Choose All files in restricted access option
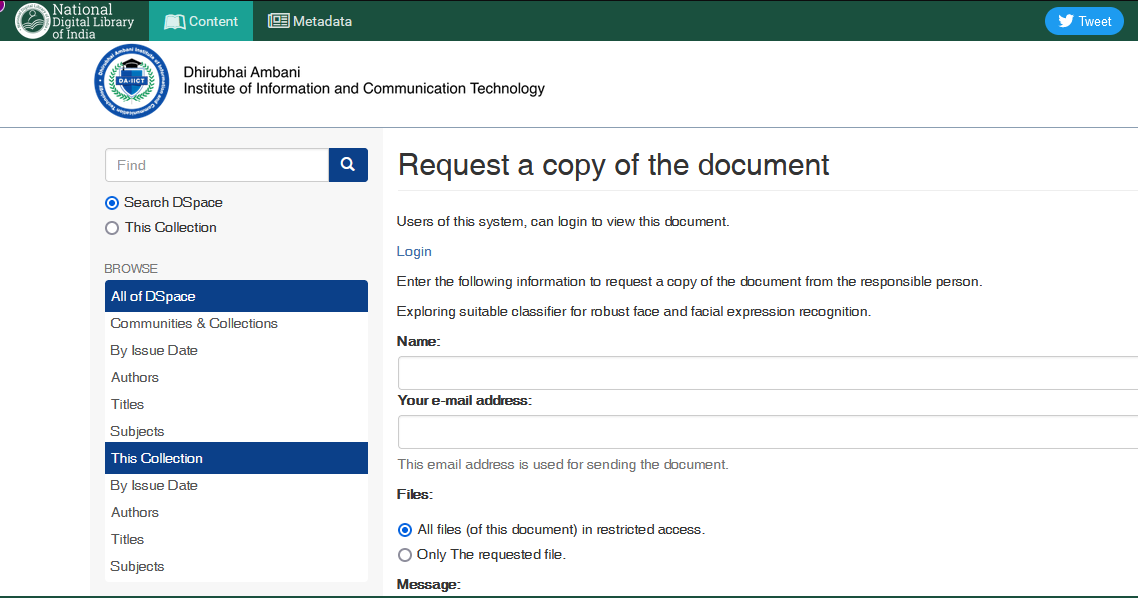This screenshot has height=598, width=1138. click(405, 530)
